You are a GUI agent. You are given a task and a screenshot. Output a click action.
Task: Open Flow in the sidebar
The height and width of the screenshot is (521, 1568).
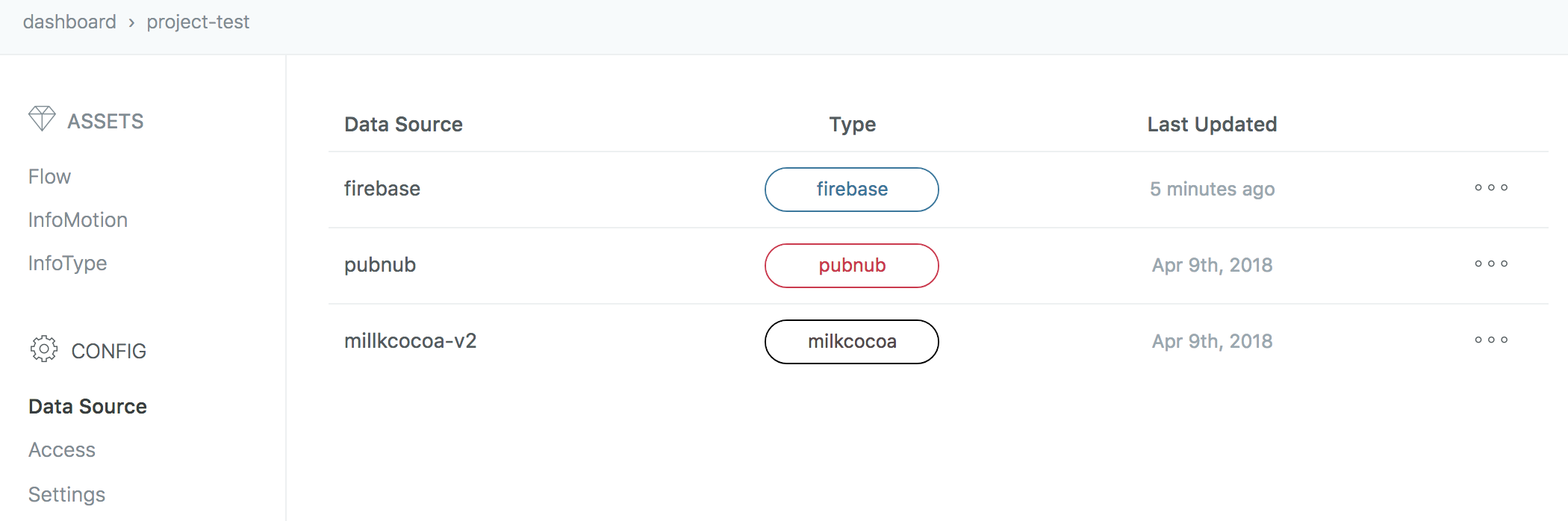pyautogui.click(x=49, y=177)
